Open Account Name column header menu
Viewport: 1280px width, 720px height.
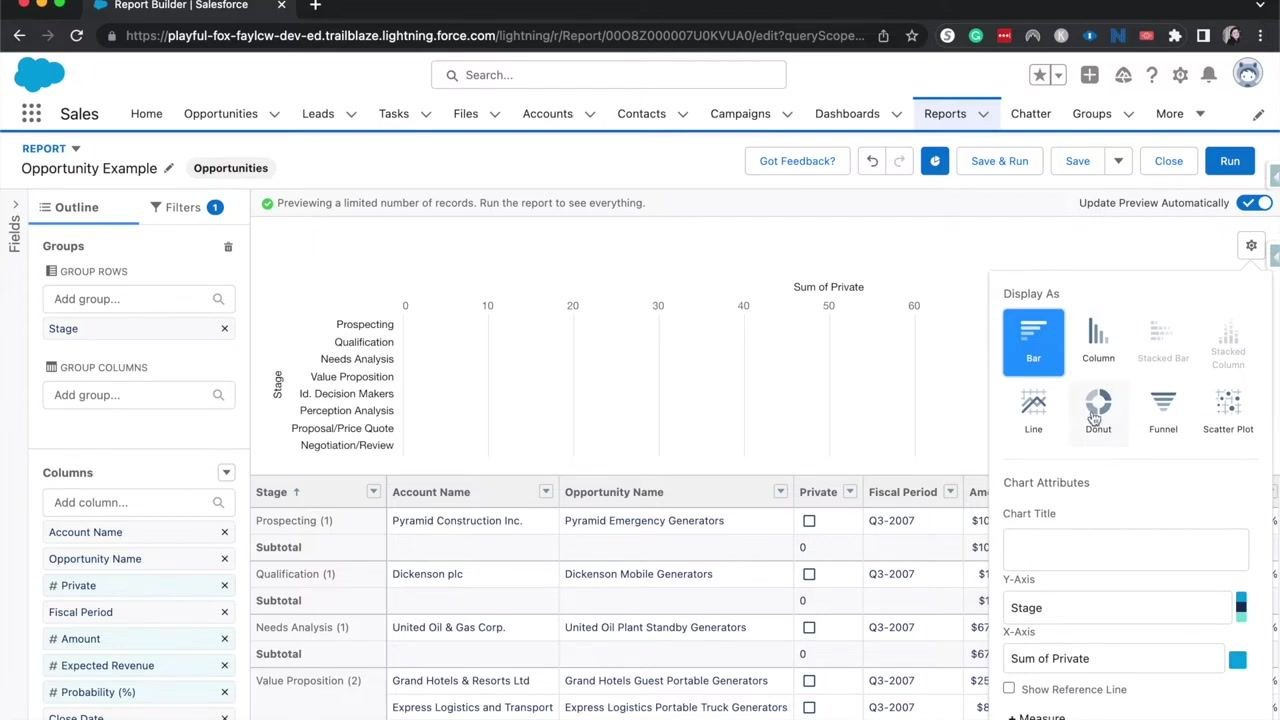(x=546, y=492)
